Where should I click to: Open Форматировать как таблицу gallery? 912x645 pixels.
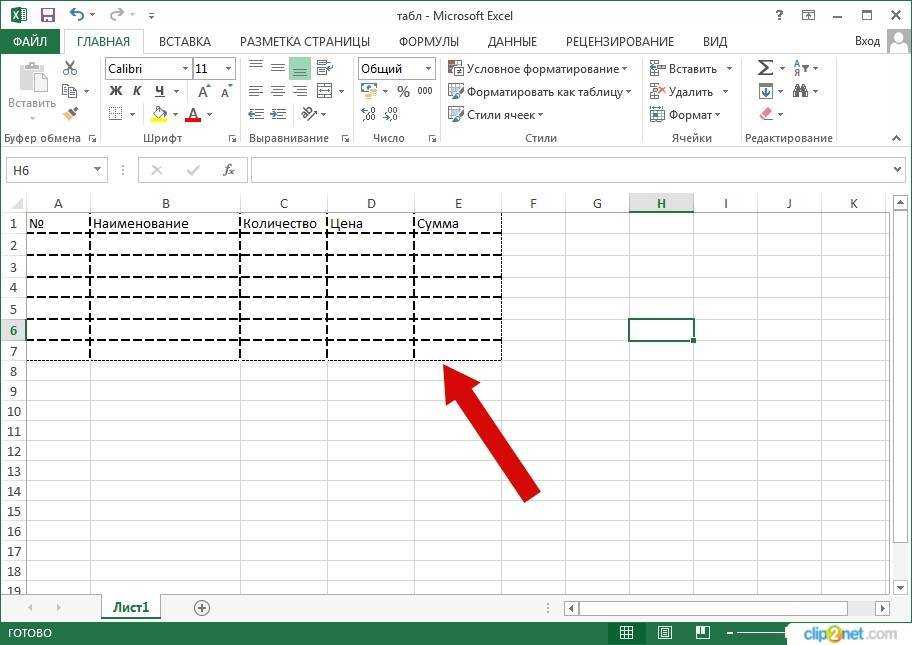tap(540, 92)
